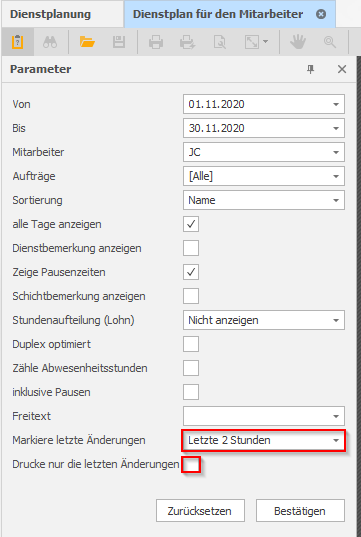
Task: Click the Zurücksetzen button
Action: (x=200, y=511)
